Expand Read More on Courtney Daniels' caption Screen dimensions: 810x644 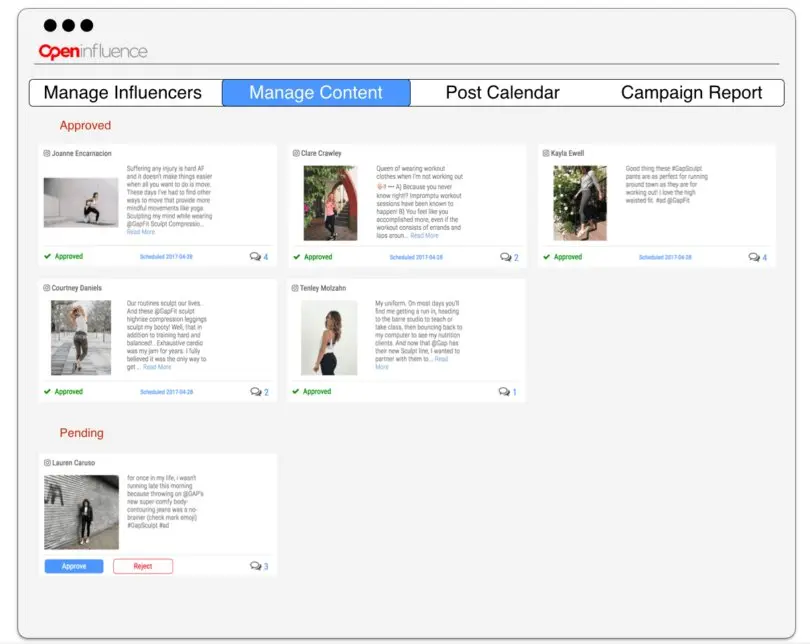coord(157,367)
